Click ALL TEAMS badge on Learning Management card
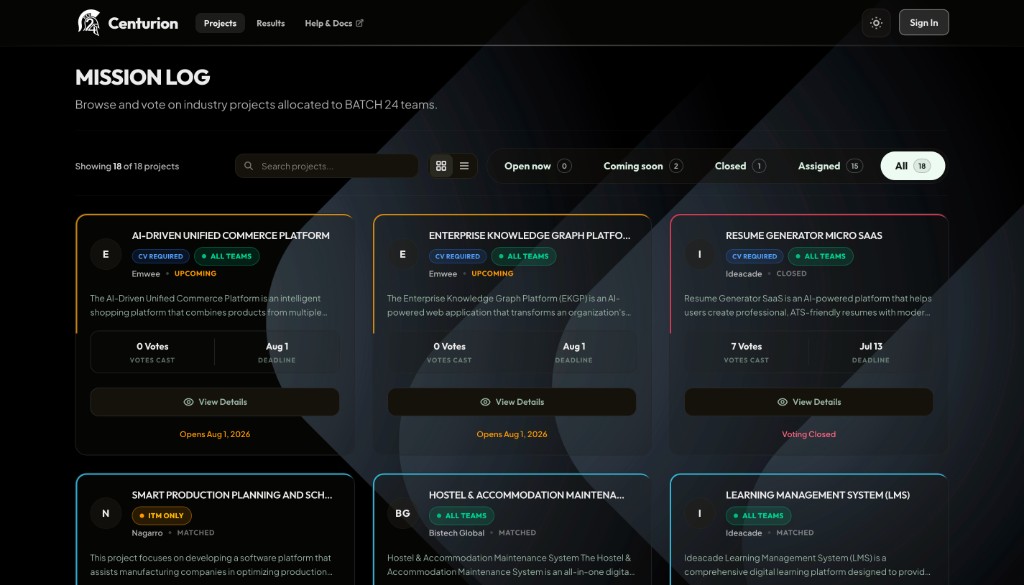The height and width of the screenshot is (585, 1024). (x=758, y=516)
